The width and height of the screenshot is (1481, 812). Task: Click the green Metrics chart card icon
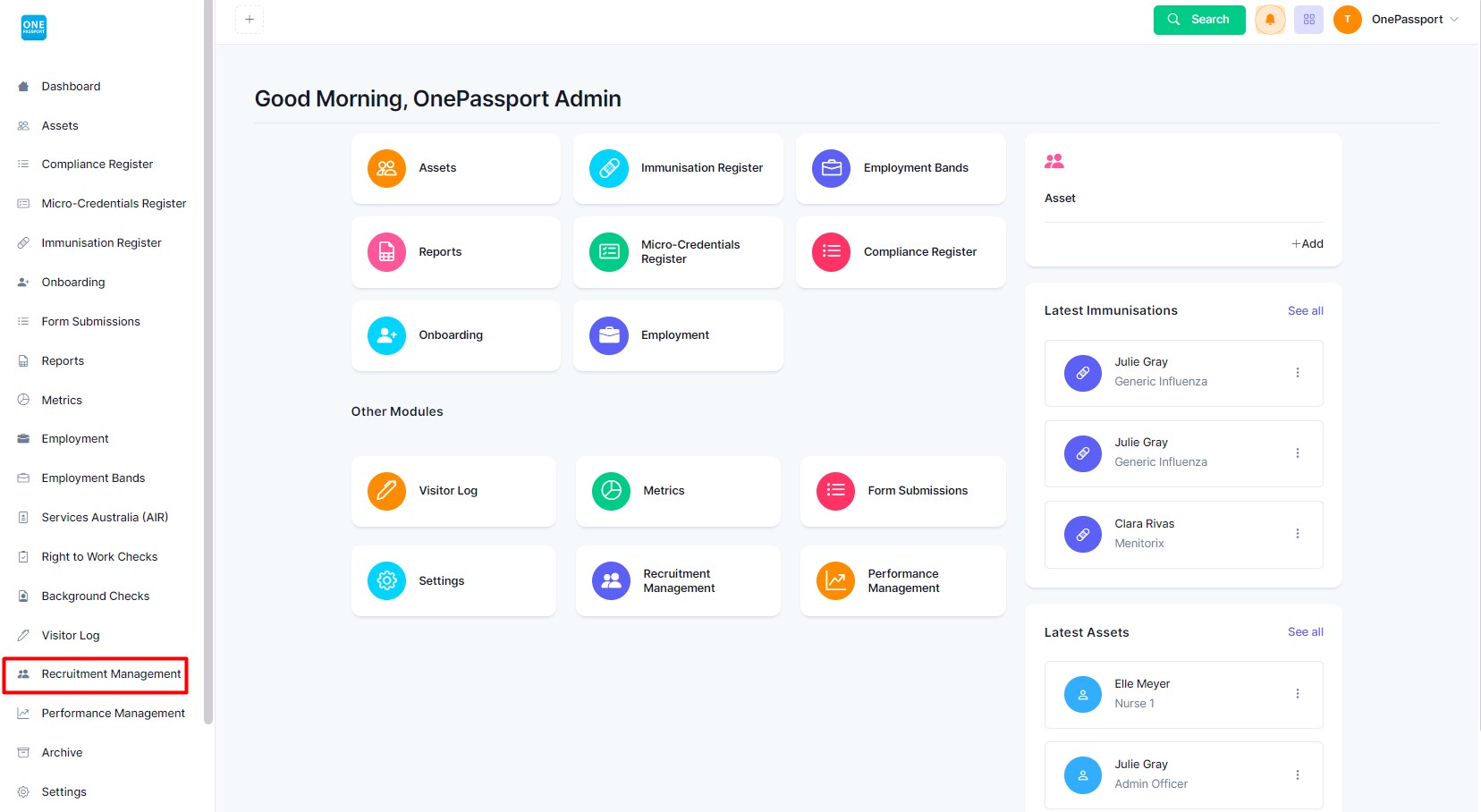pyautogui.click(x=611, y=491)
